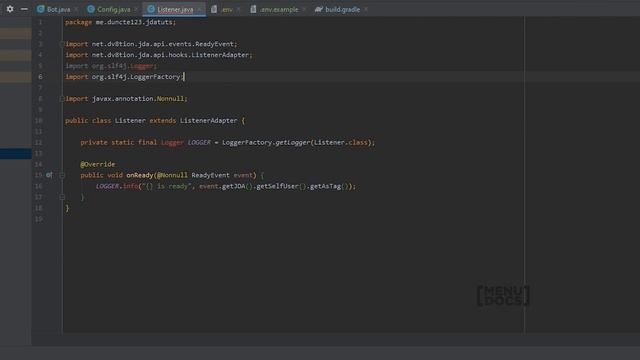Toggle the fold marker beside javax import
This screenshot has width=640, height=360.
(62, 99)
